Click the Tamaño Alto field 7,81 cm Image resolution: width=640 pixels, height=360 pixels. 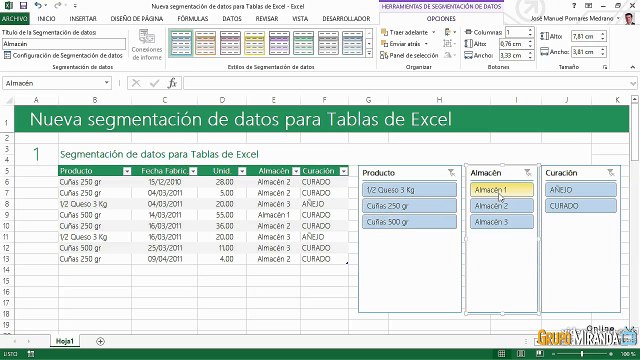[585, 36]
